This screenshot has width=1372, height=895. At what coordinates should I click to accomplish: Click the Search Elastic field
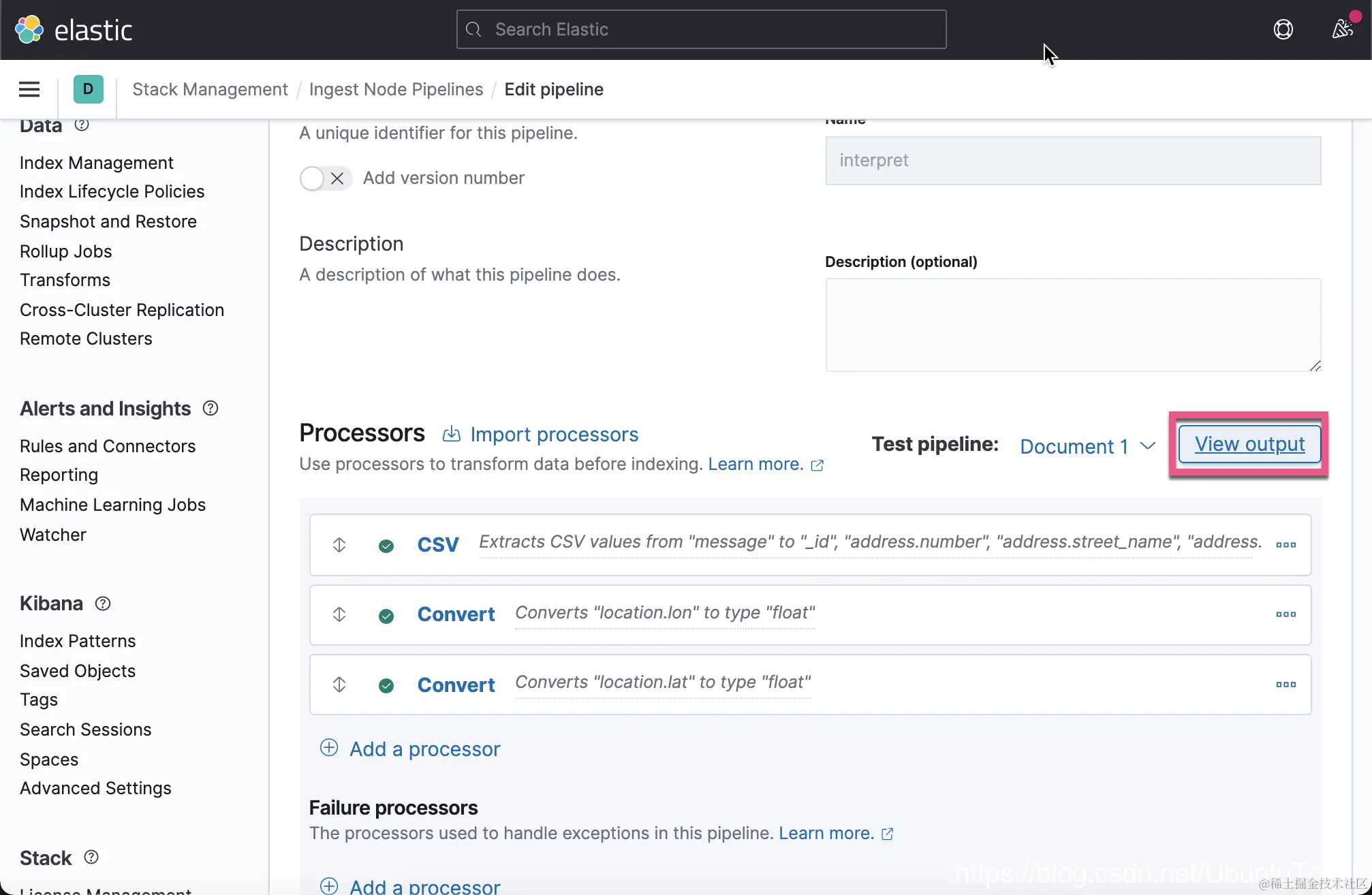[702, 29]
